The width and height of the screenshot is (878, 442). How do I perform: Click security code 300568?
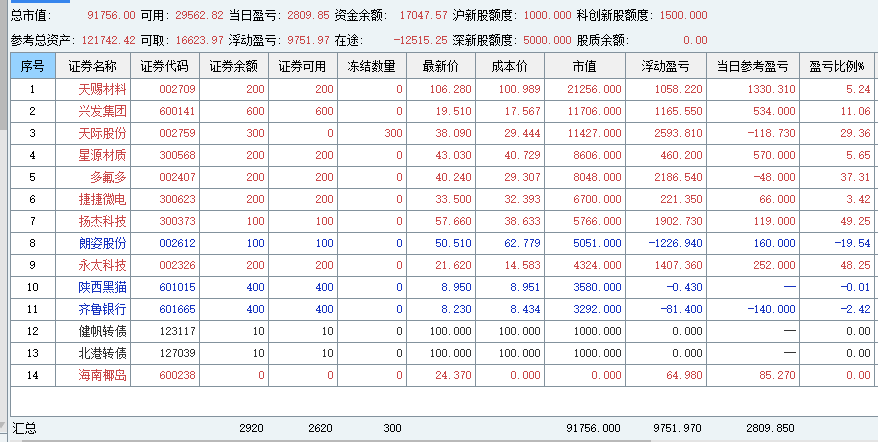point(178,155)
